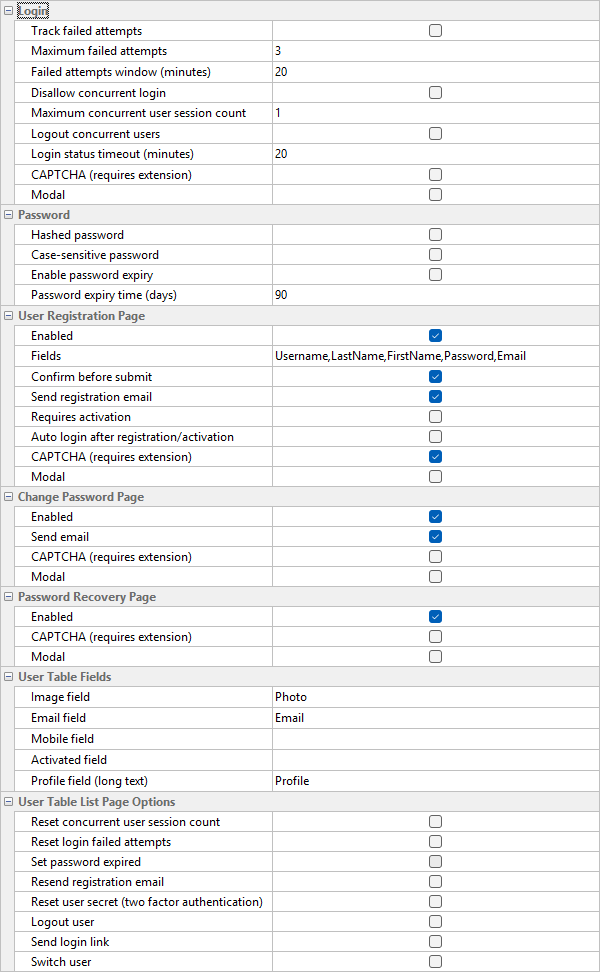600x976 pixels.
Task: Collapse the Password section
Action: 9,215
